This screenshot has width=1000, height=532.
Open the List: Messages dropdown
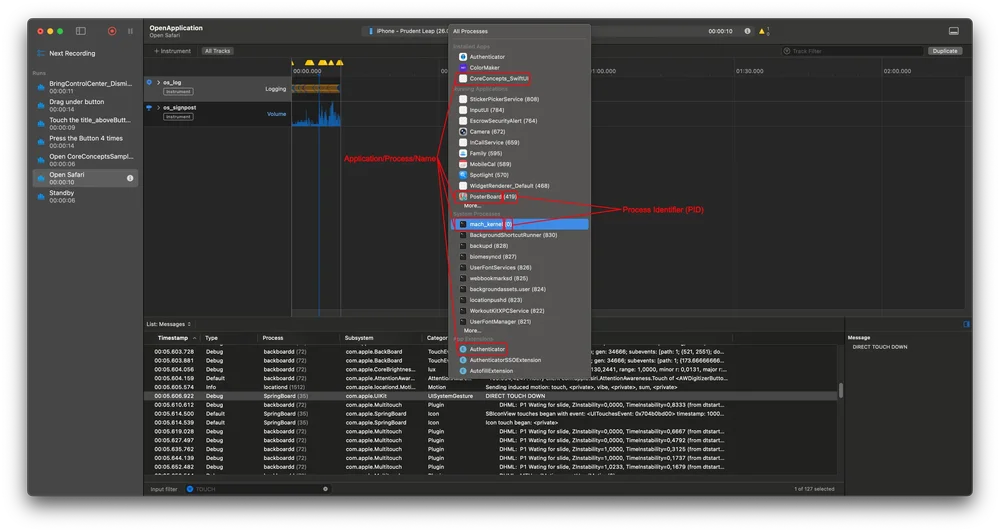click(x=168, y=324)
